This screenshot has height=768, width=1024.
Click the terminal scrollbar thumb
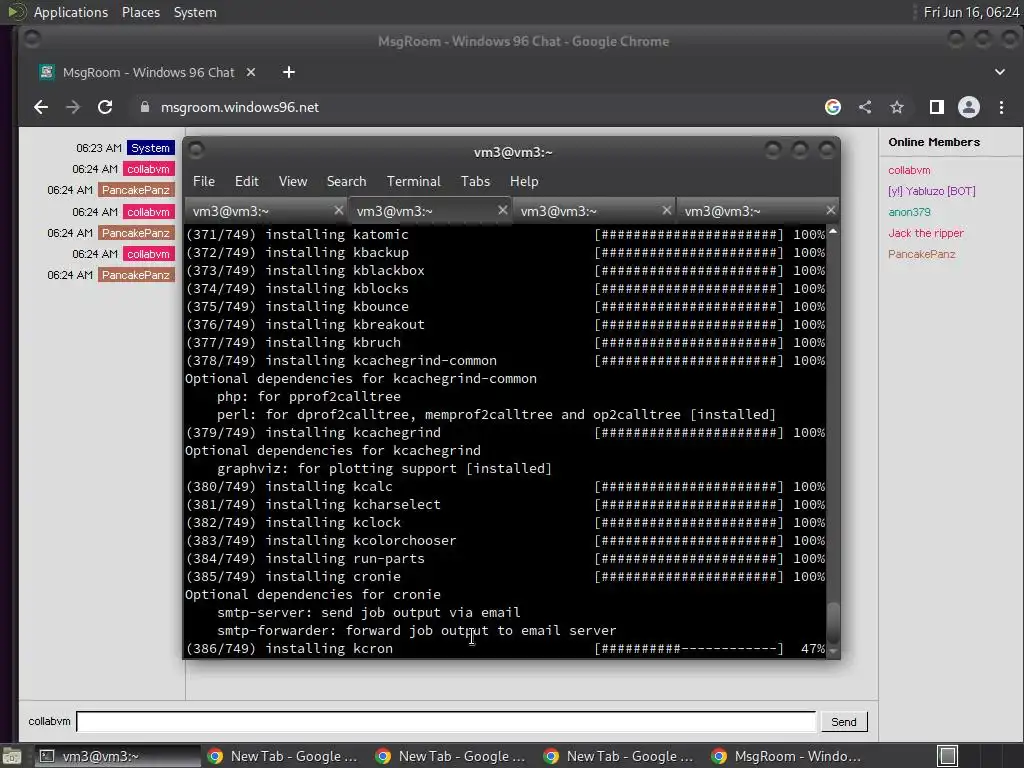[833, 623]
